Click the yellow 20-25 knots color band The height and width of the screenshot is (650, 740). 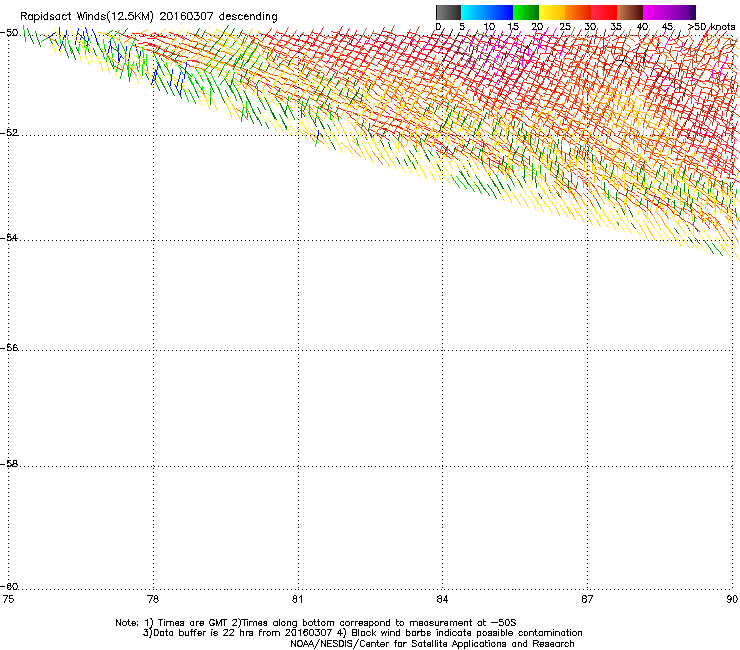[x=552, y=12]
